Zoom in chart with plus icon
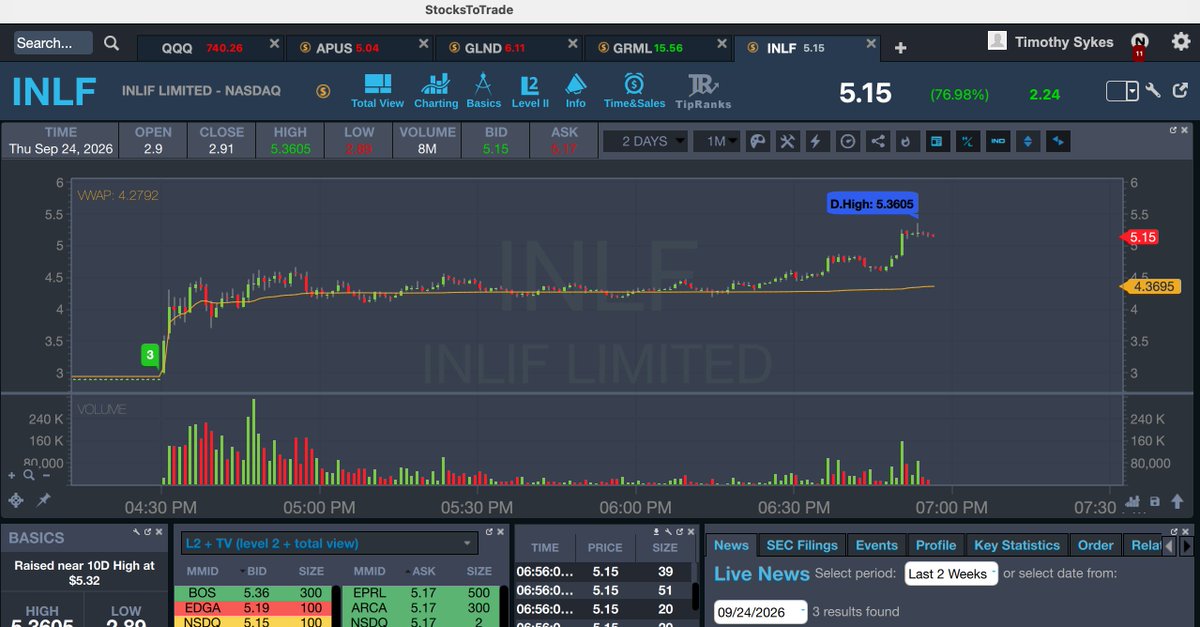 click(x=10, y=476)
